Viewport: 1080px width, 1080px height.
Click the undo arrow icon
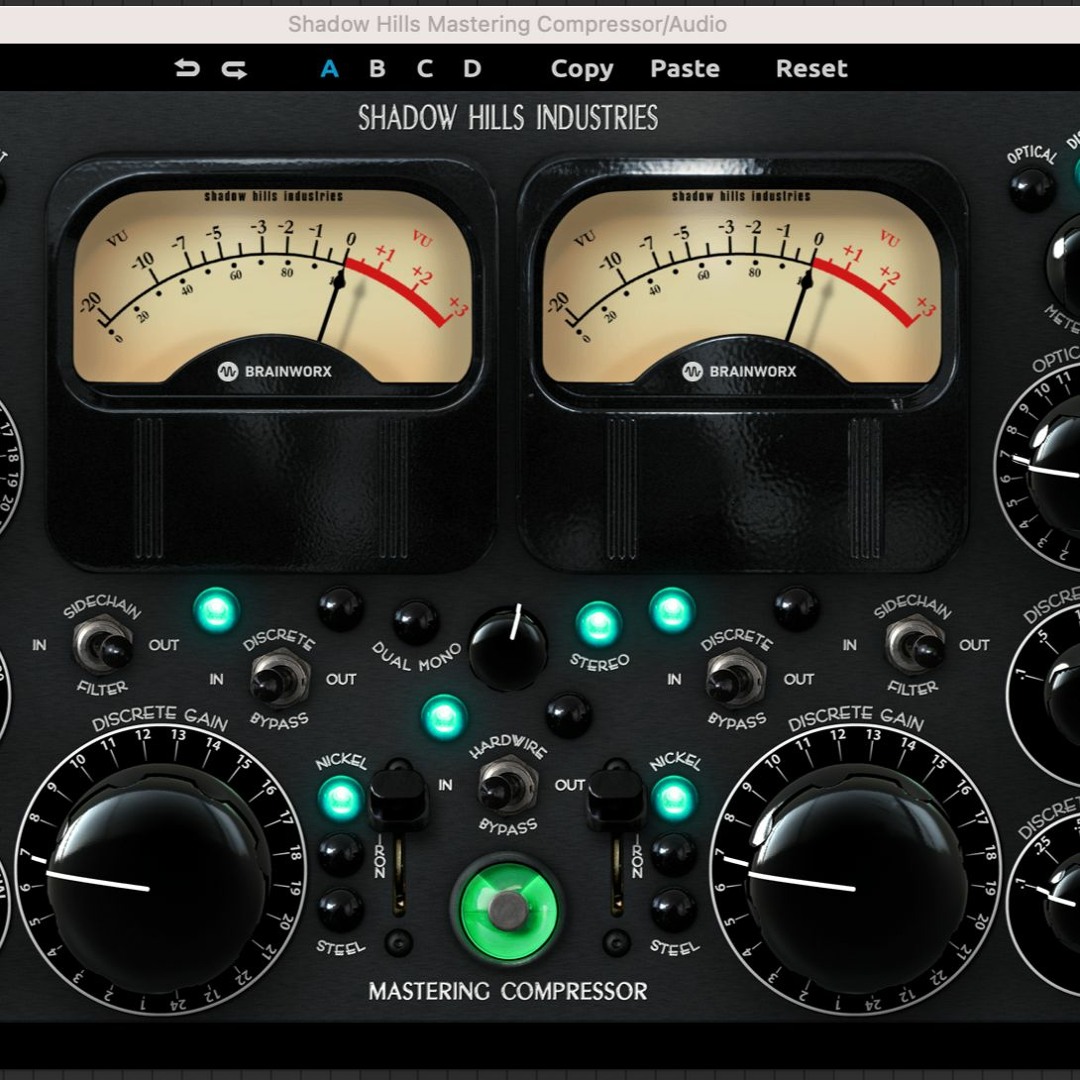tap(187, 69)
